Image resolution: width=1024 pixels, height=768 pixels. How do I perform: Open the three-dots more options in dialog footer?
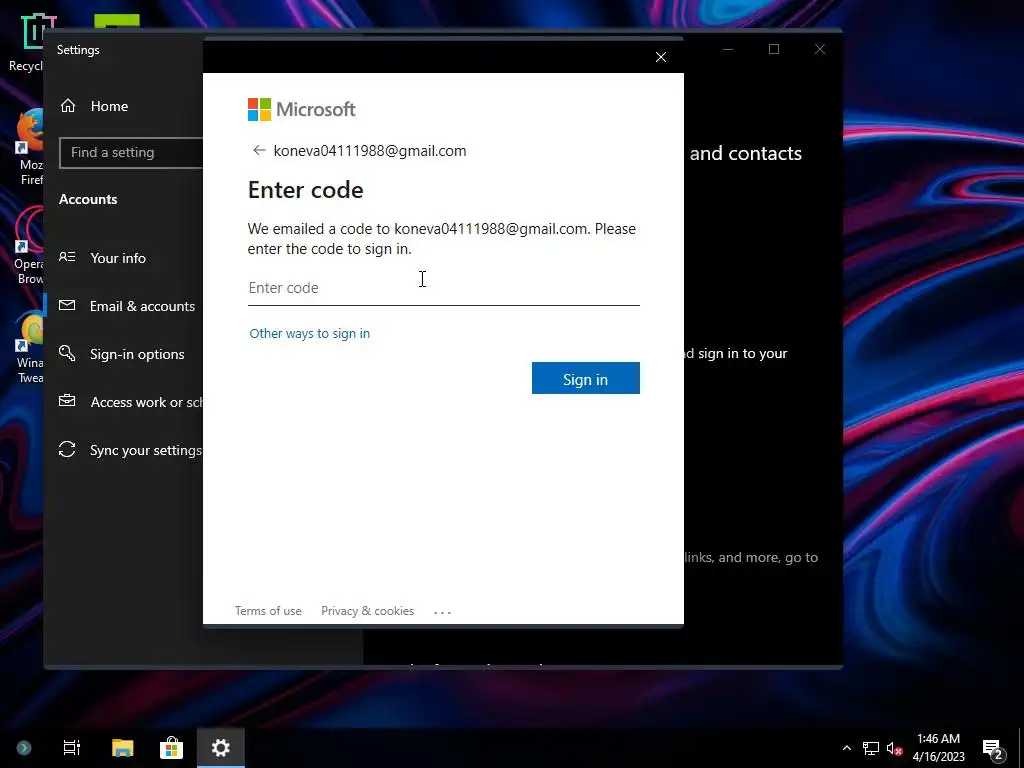(x=442, y=612)
